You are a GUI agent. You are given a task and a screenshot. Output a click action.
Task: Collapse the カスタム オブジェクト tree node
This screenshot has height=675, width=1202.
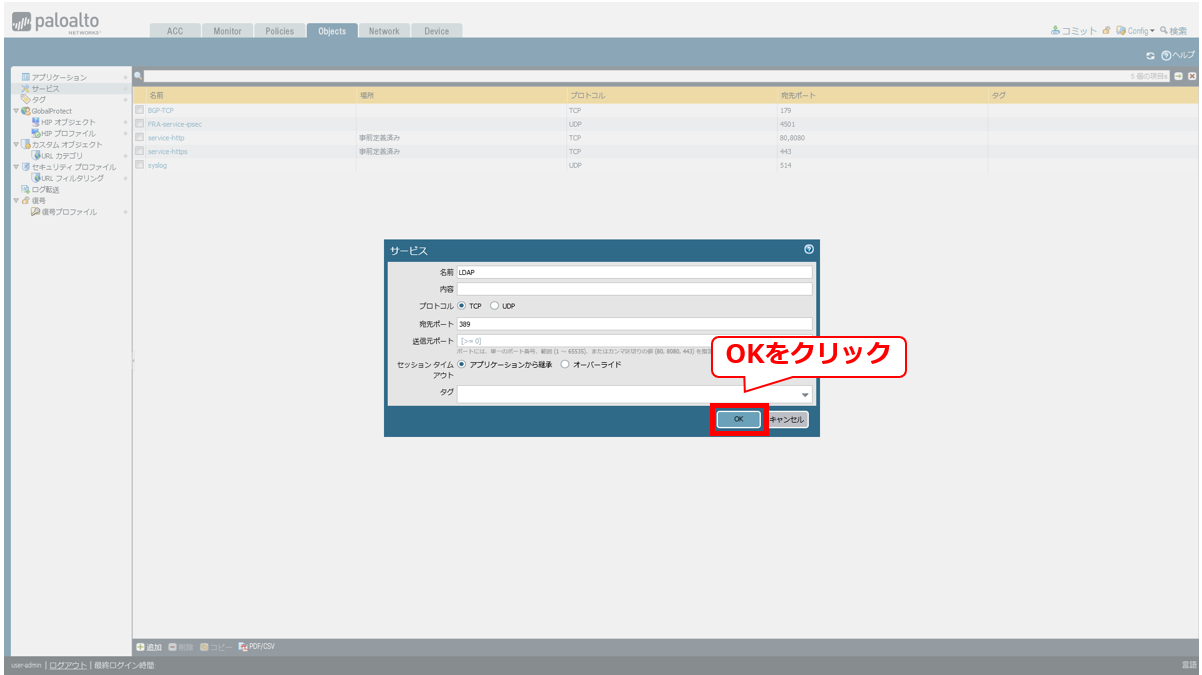click(x=15, y=144)
